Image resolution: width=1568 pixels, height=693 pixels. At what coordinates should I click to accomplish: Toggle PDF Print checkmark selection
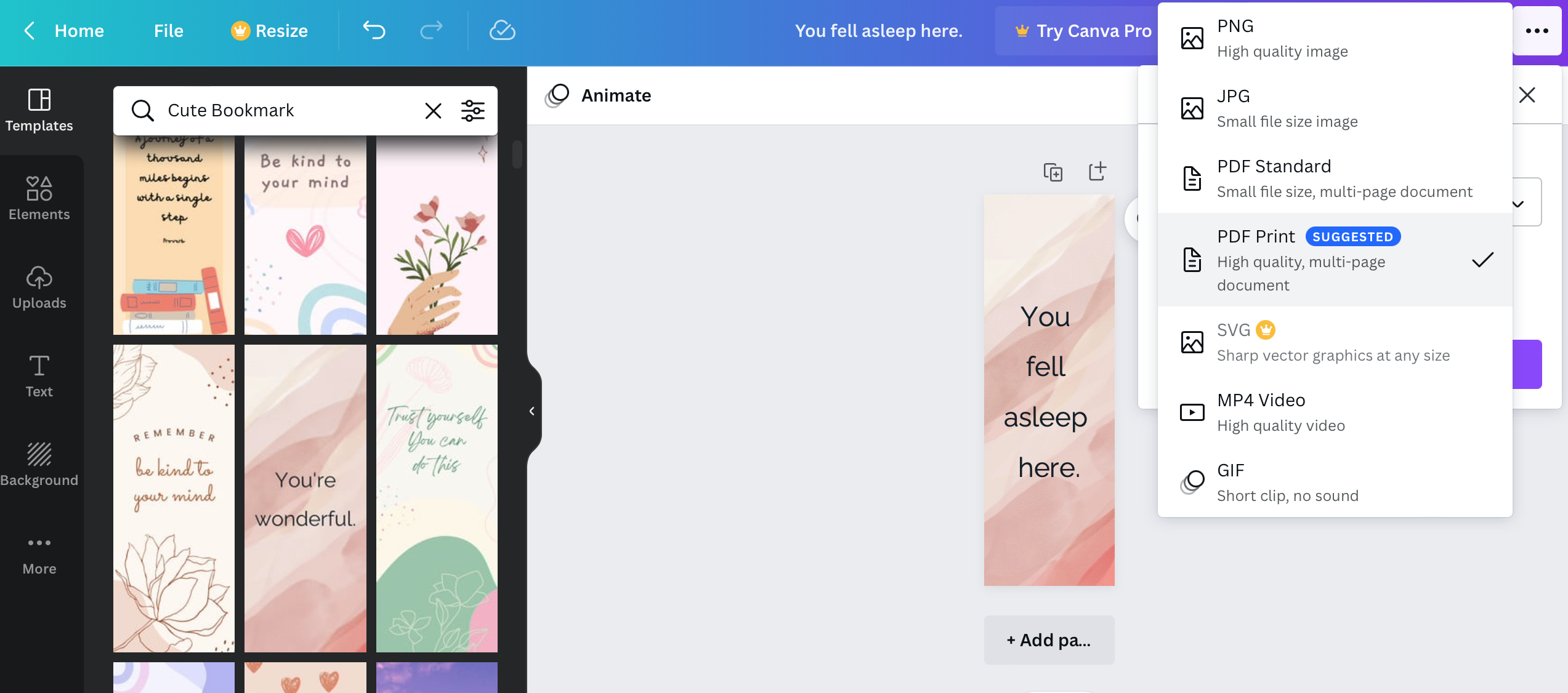tap(1483, 260)
